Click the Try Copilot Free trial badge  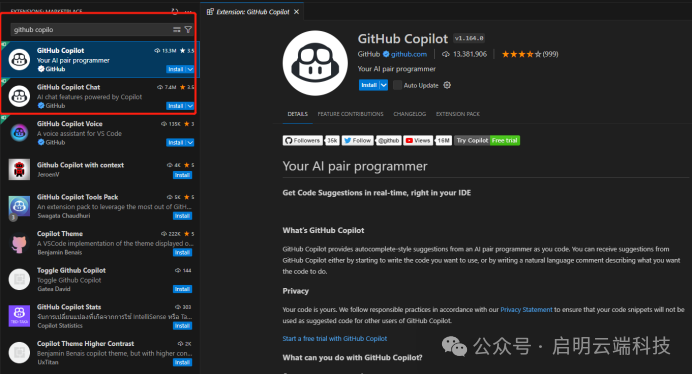487,140
